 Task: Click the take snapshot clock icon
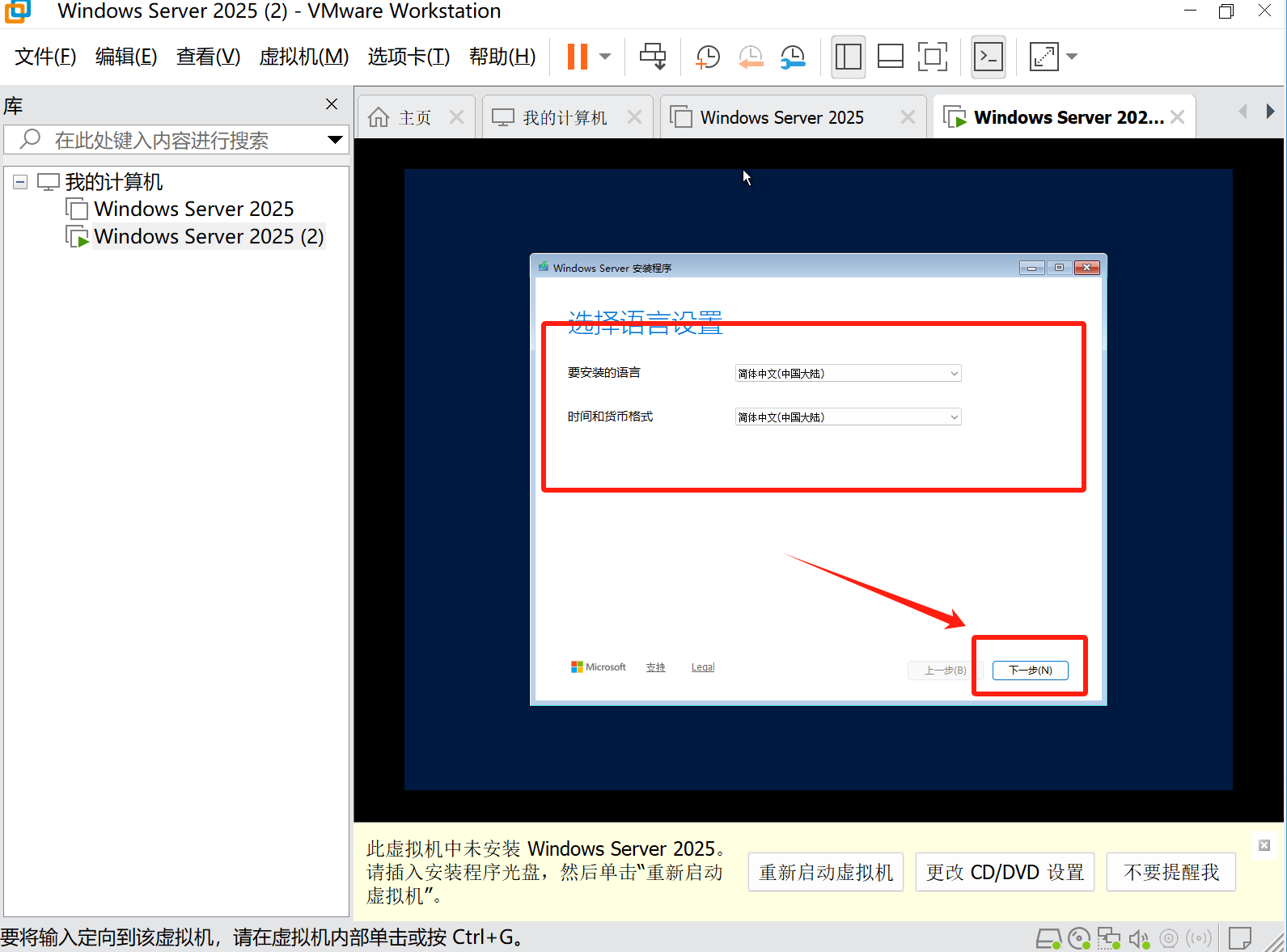click(x=708, y=57)
